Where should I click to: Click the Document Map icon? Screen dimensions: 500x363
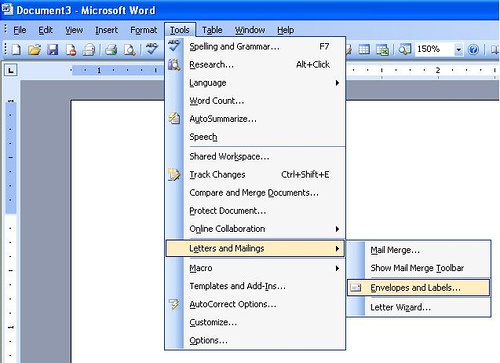coord(405,50)
